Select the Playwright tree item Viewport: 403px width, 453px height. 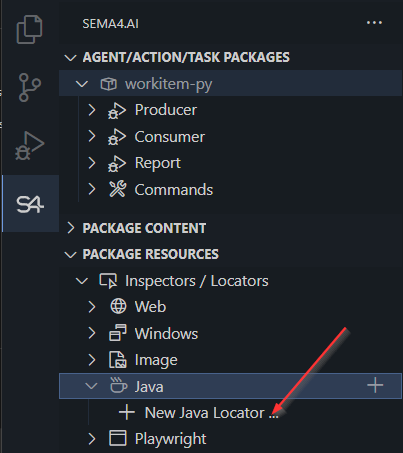[x=170, y=439]
